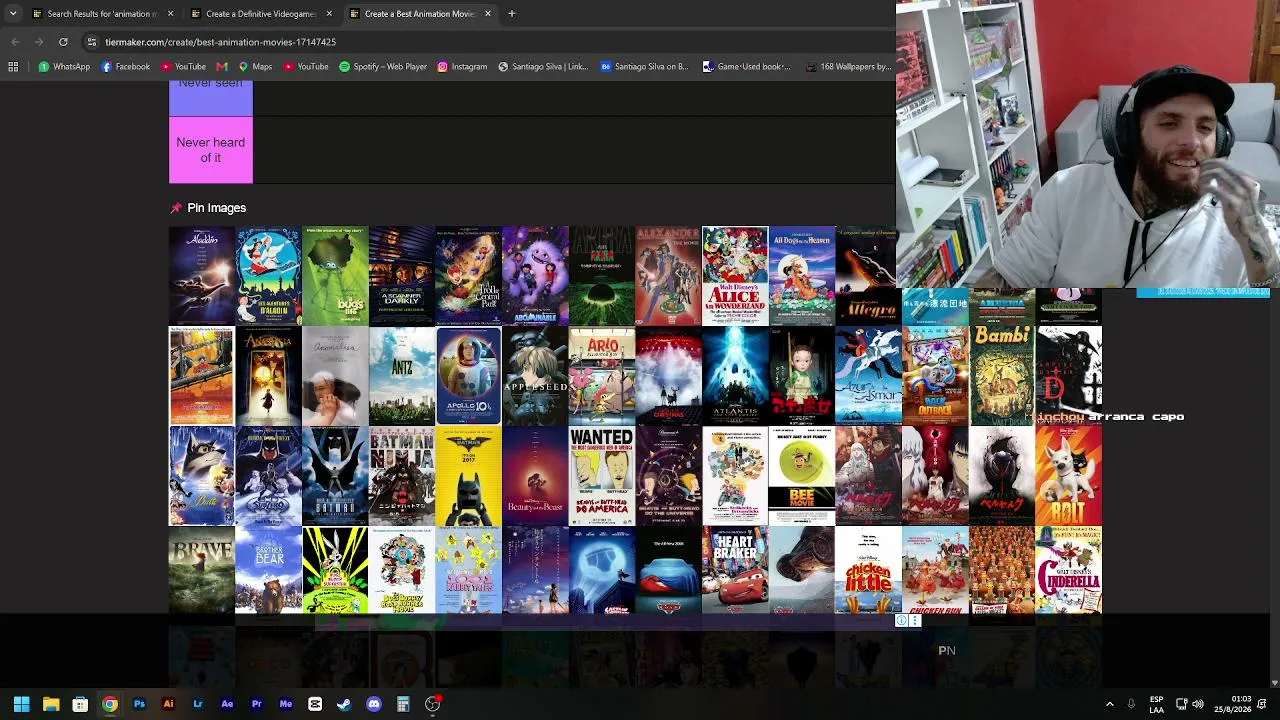The width and height of the screenshot is (1280, 720).
Task: Open Discord from the taskbar
Action: [x=374, y=704]
